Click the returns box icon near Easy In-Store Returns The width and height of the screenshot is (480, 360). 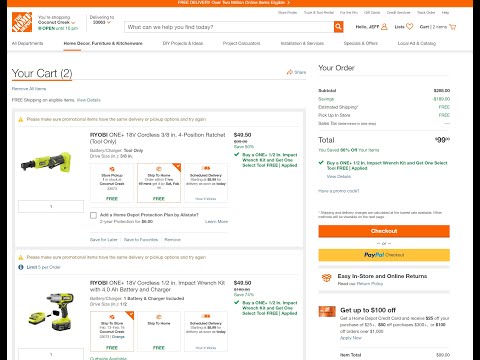[x=327, y=278]
